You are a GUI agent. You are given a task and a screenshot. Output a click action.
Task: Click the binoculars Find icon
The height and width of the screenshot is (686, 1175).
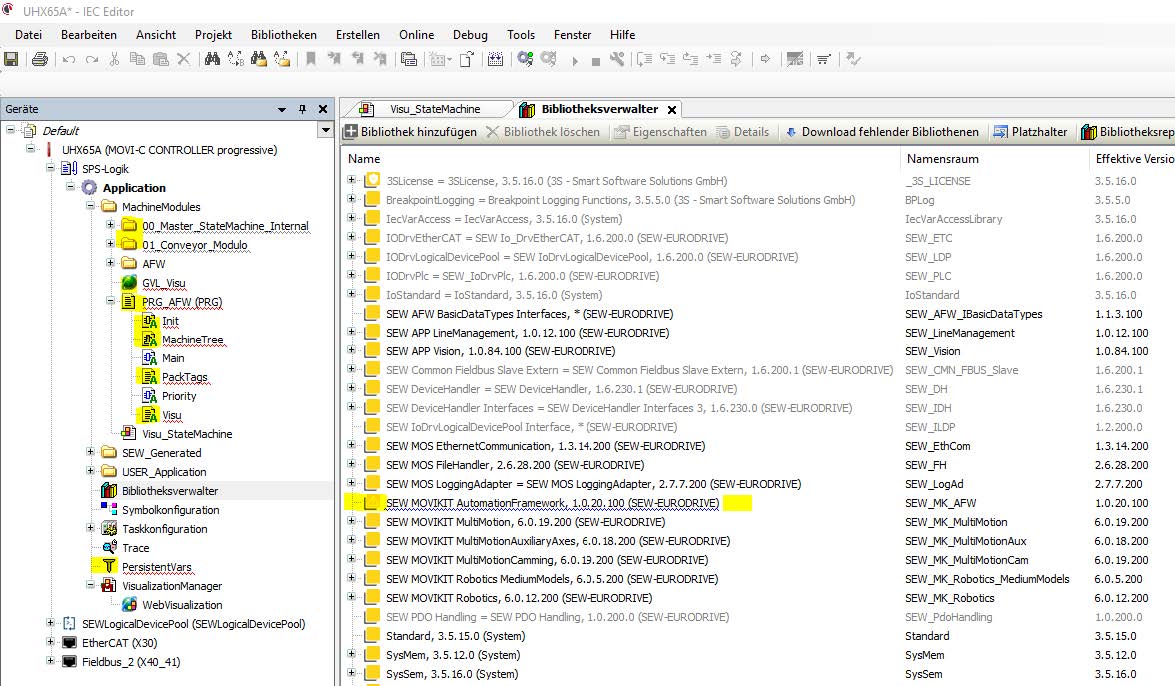point(212,59)
